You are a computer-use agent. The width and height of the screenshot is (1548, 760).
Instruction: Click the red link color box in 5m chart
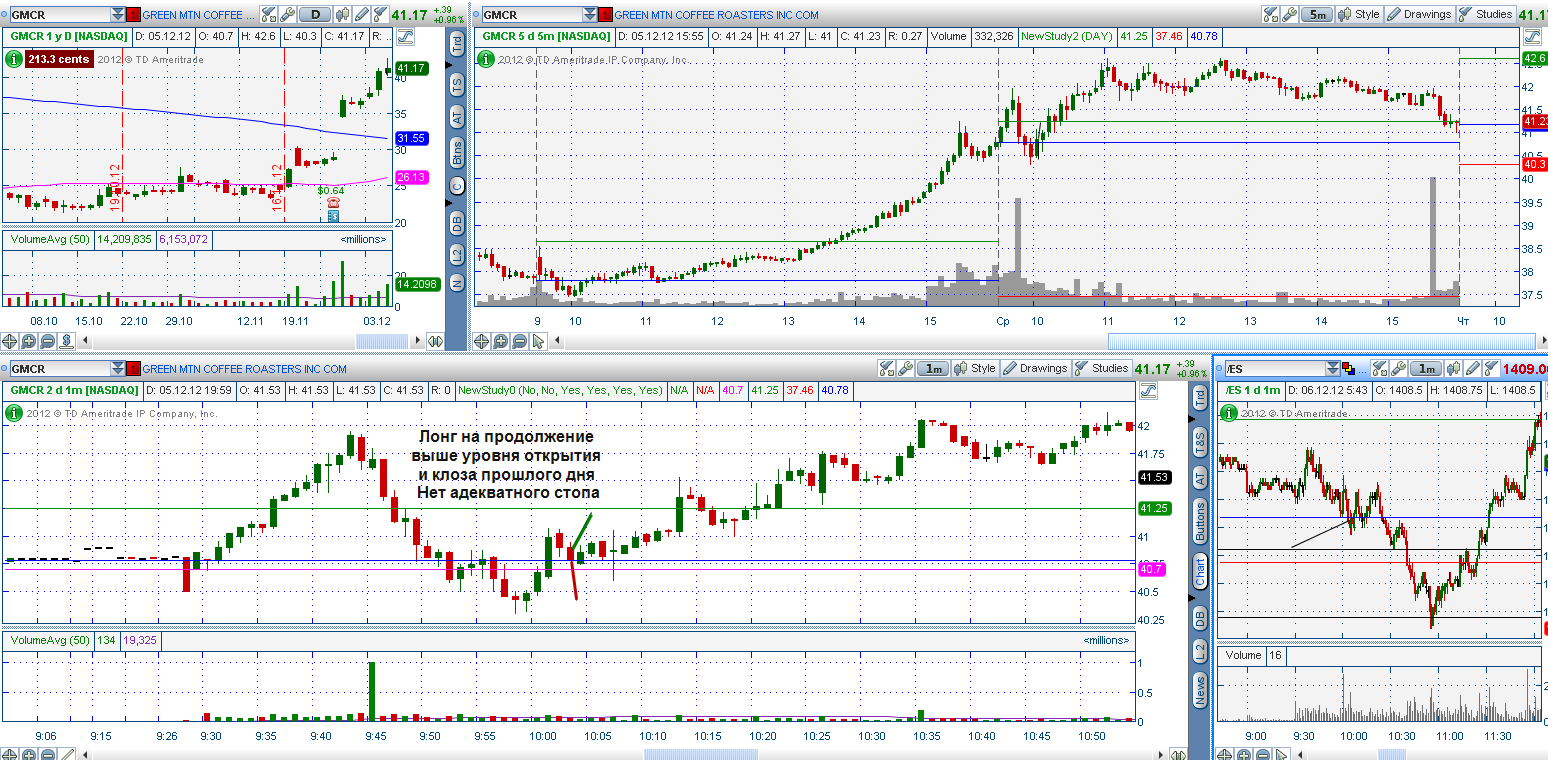point(606,15)
